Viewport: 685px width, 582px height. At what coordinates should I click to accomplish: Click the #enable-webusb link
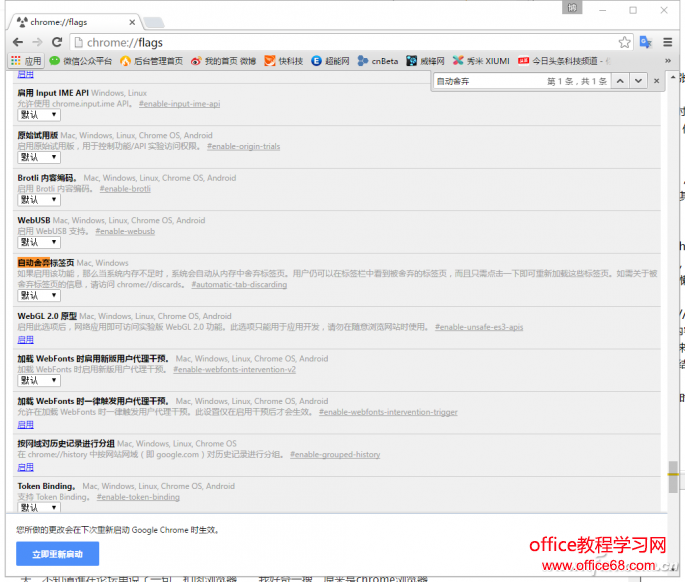point(125,231)
